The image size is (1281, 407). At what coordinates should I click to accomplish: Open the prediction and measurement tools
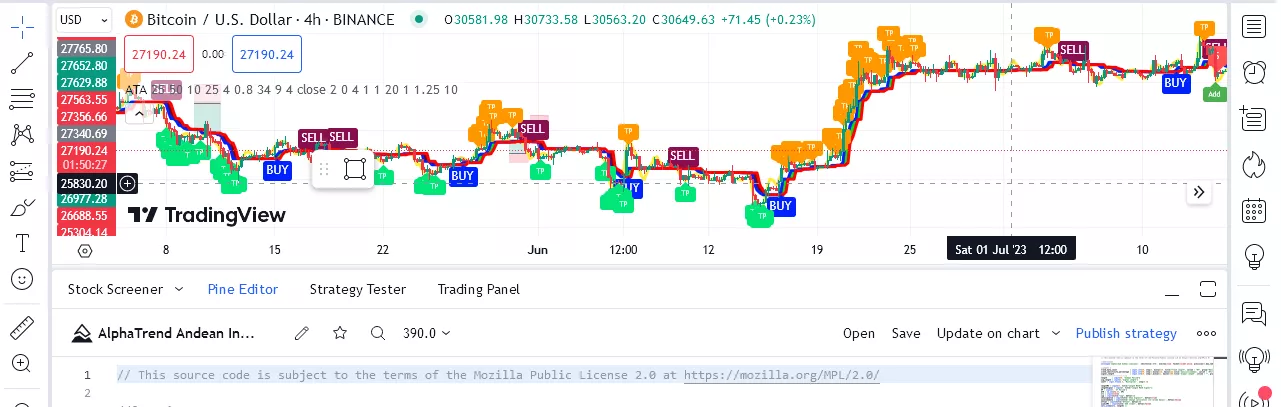click(x=22, y=171)
